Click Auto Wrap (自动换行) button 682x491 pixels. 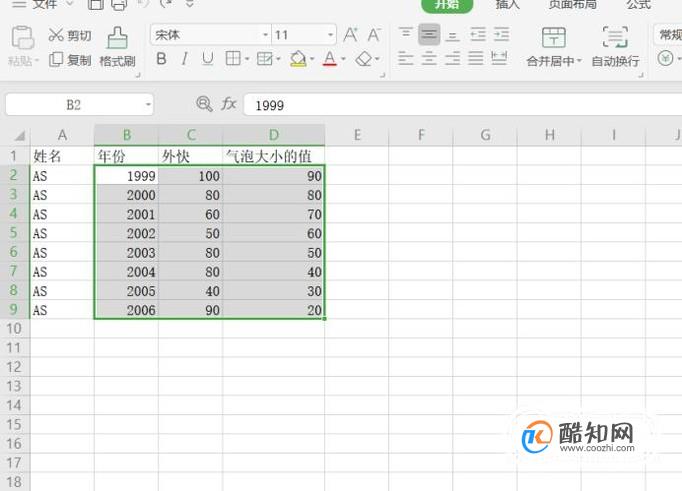615,47
